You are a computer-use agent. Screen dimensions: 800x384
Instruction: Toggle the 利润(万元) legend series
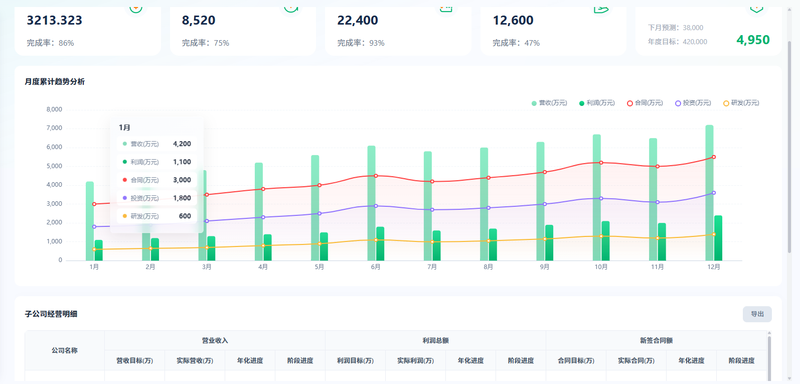pos(597,103)
